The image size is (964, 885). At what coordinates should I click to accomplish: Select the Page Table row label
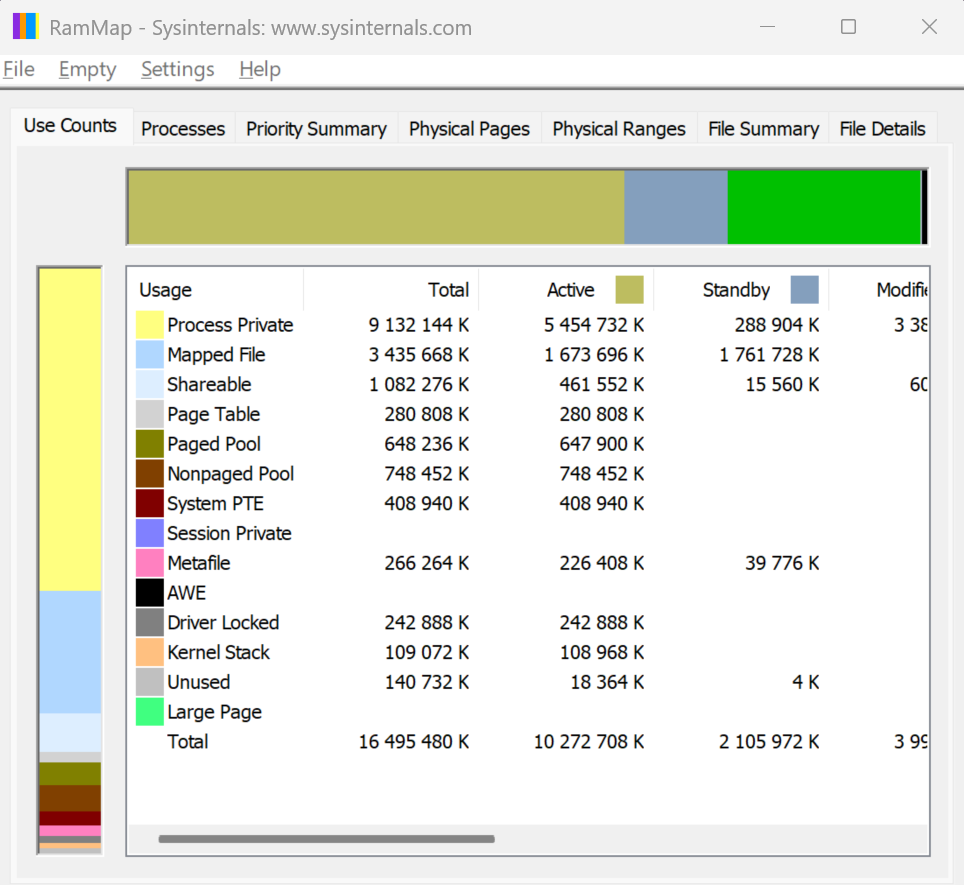tap(213, 414)
